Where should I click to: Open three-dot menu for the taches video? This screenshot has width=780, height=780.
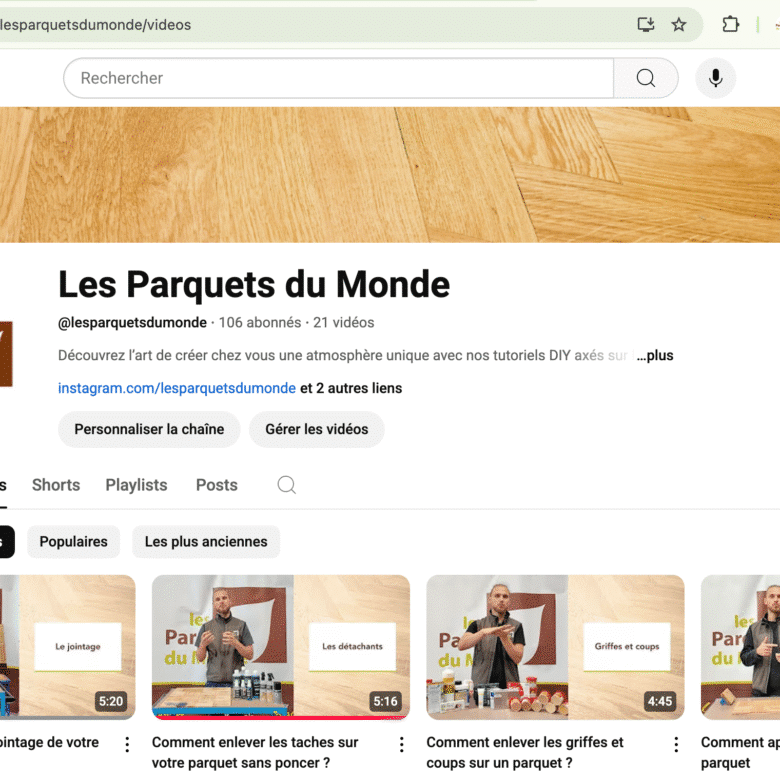(x=401, y=744)
